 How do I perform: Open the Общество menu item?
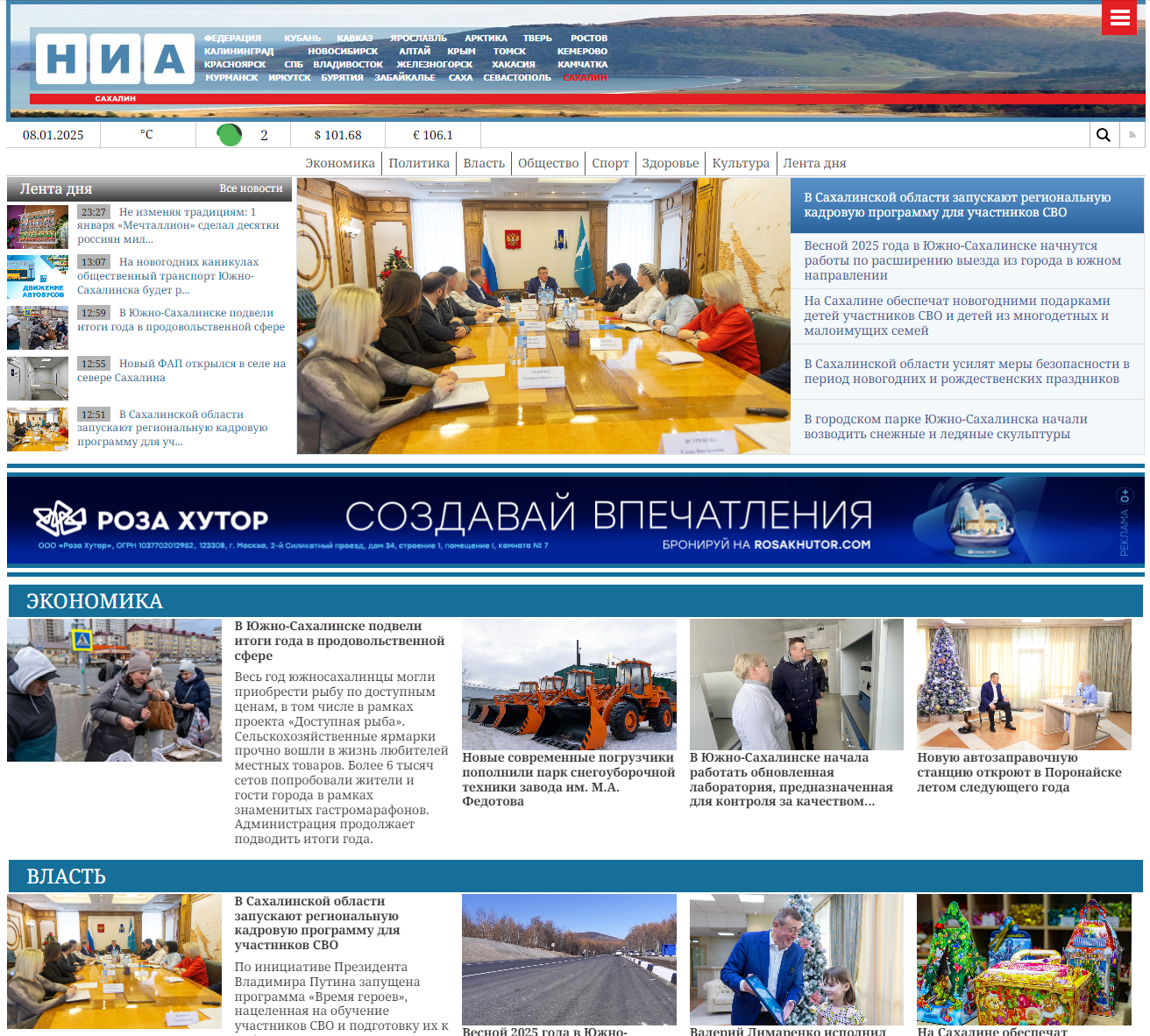(x=549, y=163)
